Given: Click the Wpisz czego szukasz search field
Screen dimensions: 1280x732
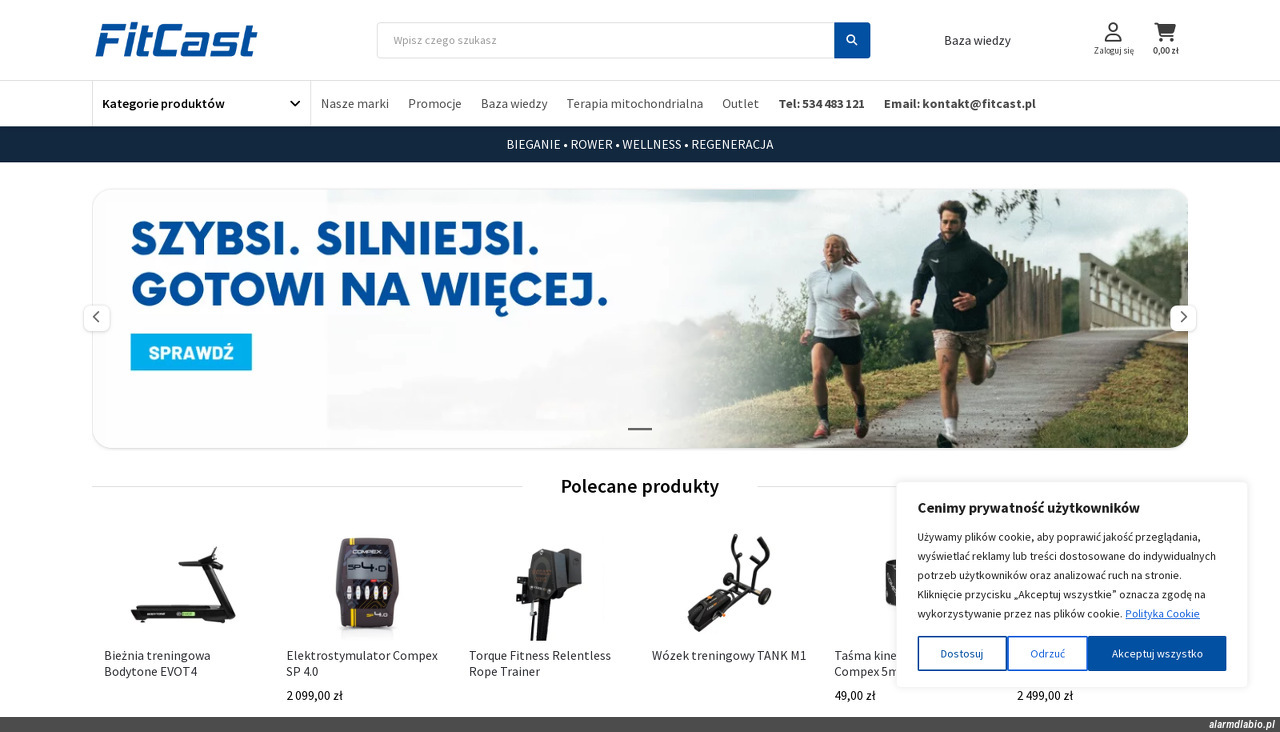Looking at the screenshot, I should coord(606,40).
